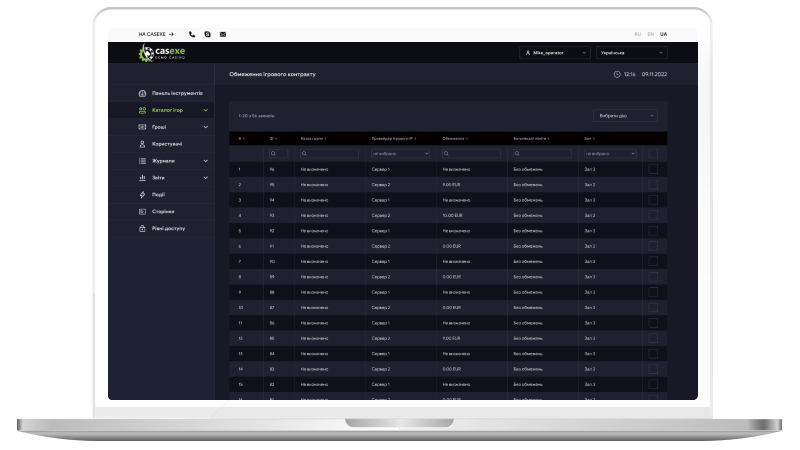Click 'Без обмежень' cell in row 3

pyautogui.click(x=528, y=200)
